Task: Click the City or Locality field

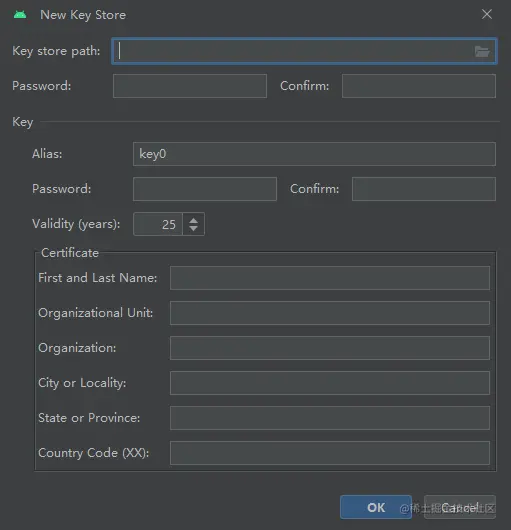Action: pos(330,383)
